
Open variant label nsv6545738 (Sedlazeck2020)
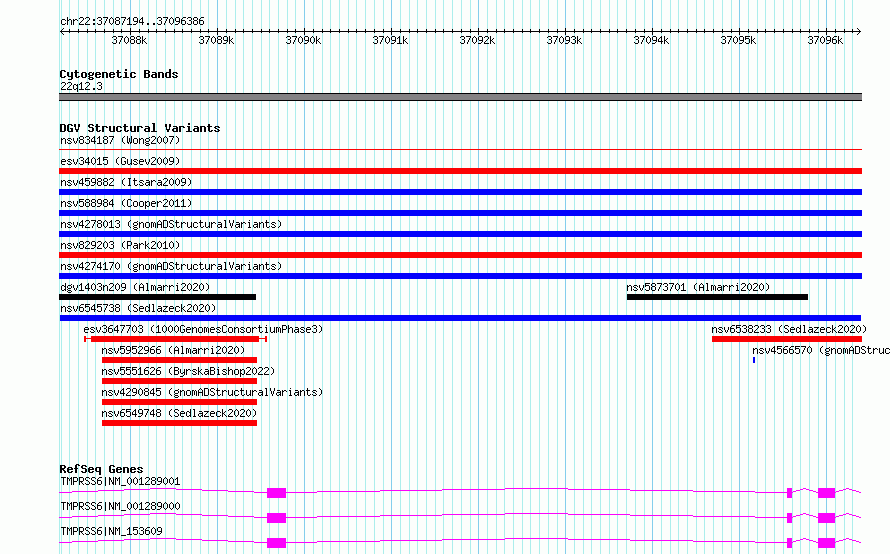pyautogui.click(x=138, y=308)
